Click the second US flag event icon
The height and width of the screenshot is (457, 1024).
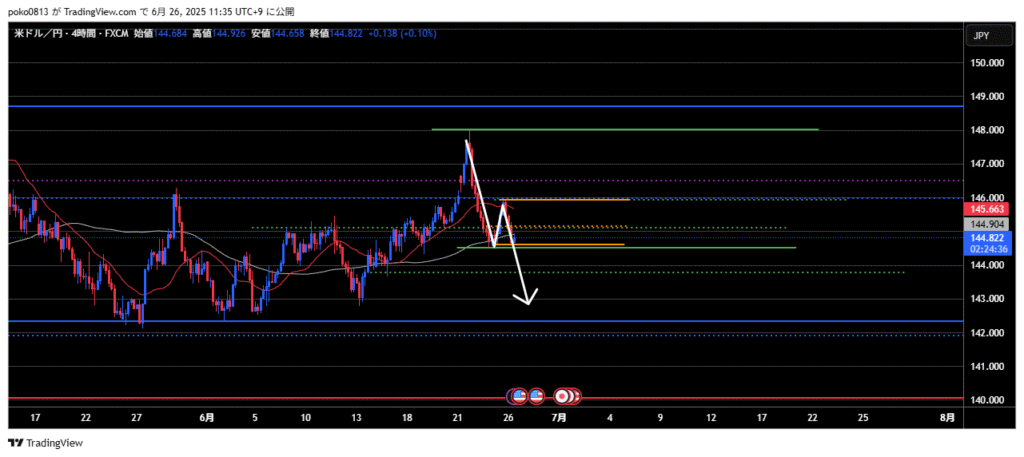(536, 396)
